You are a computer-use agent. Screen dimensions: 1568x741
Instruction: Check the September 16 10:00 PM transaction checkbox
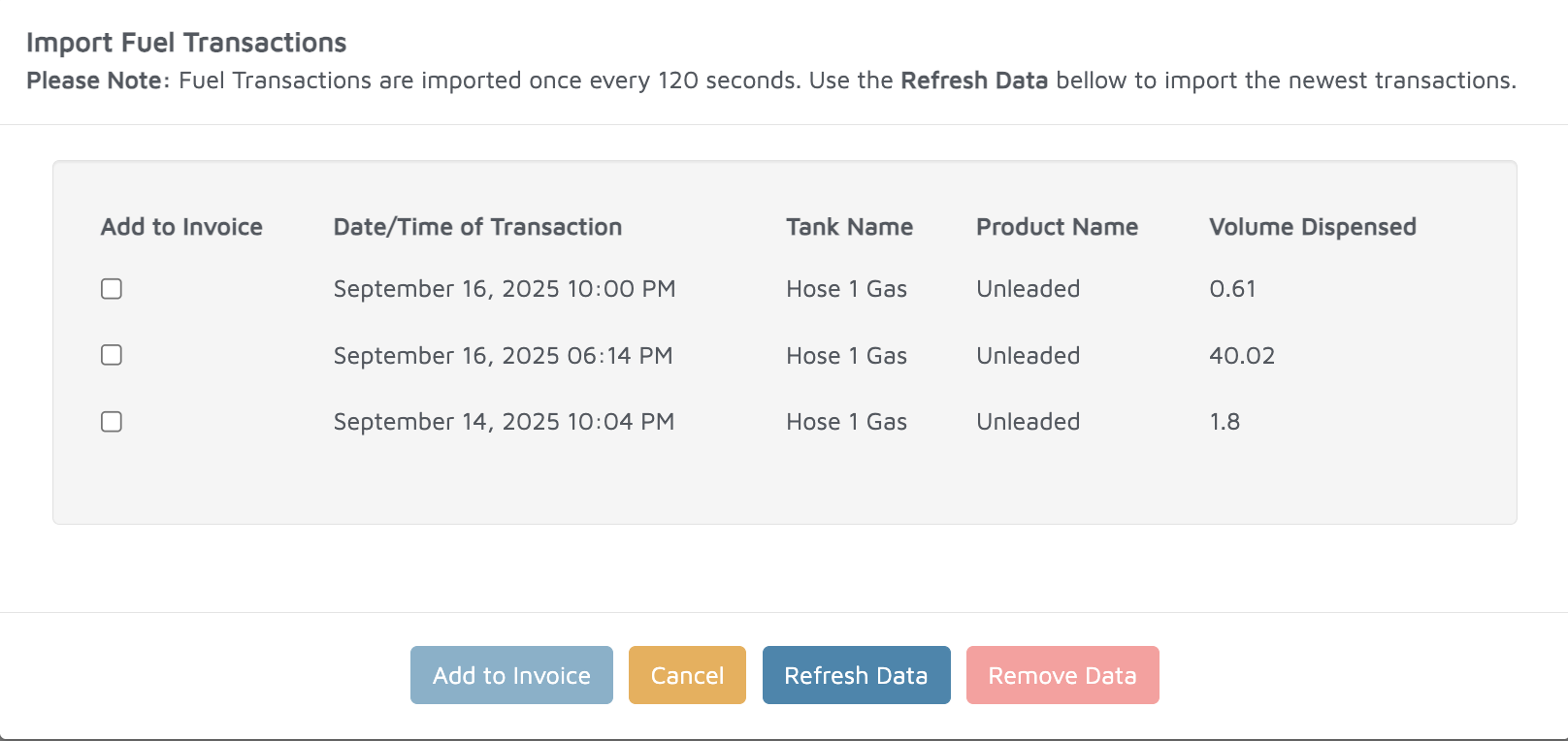point(112,289)
